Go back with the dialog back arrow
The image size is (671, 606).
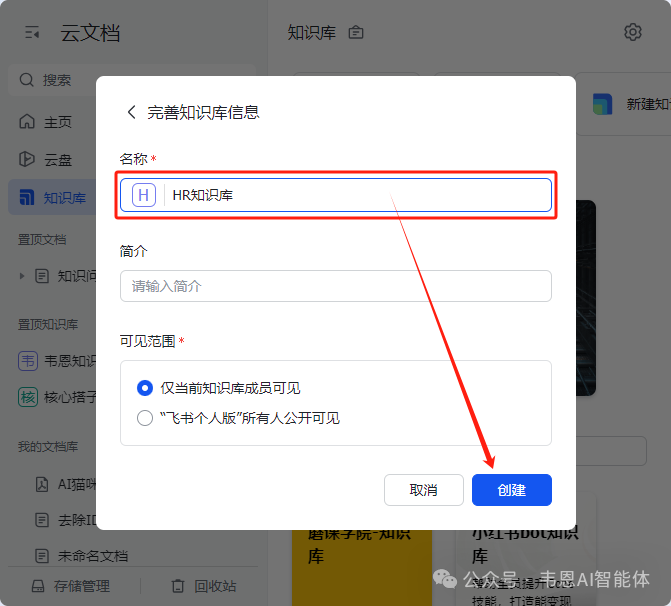[131, 112]
